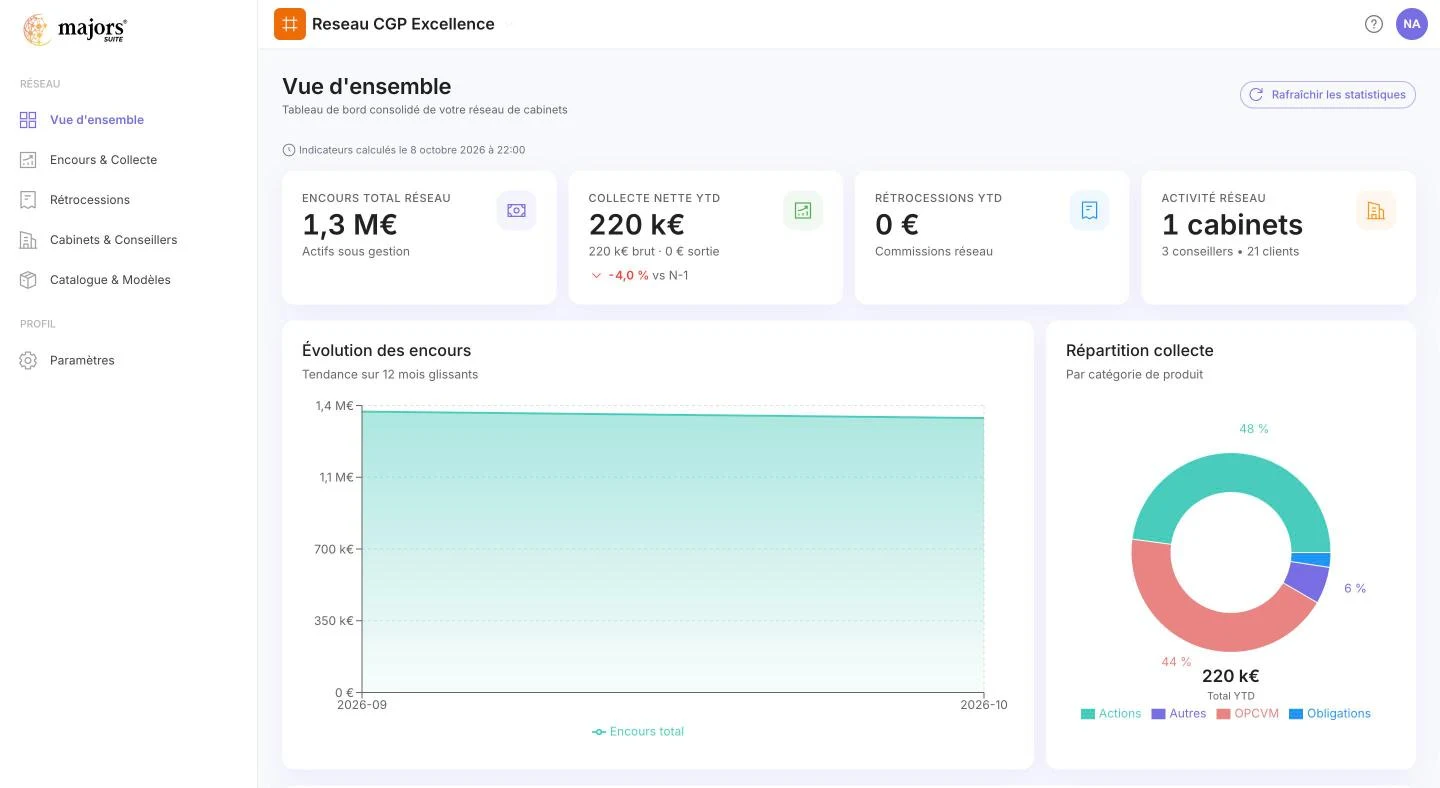This screenshot has height=788, width=1440.
Task: Click the 2026-10 axis label
Action: coord(984,705)
